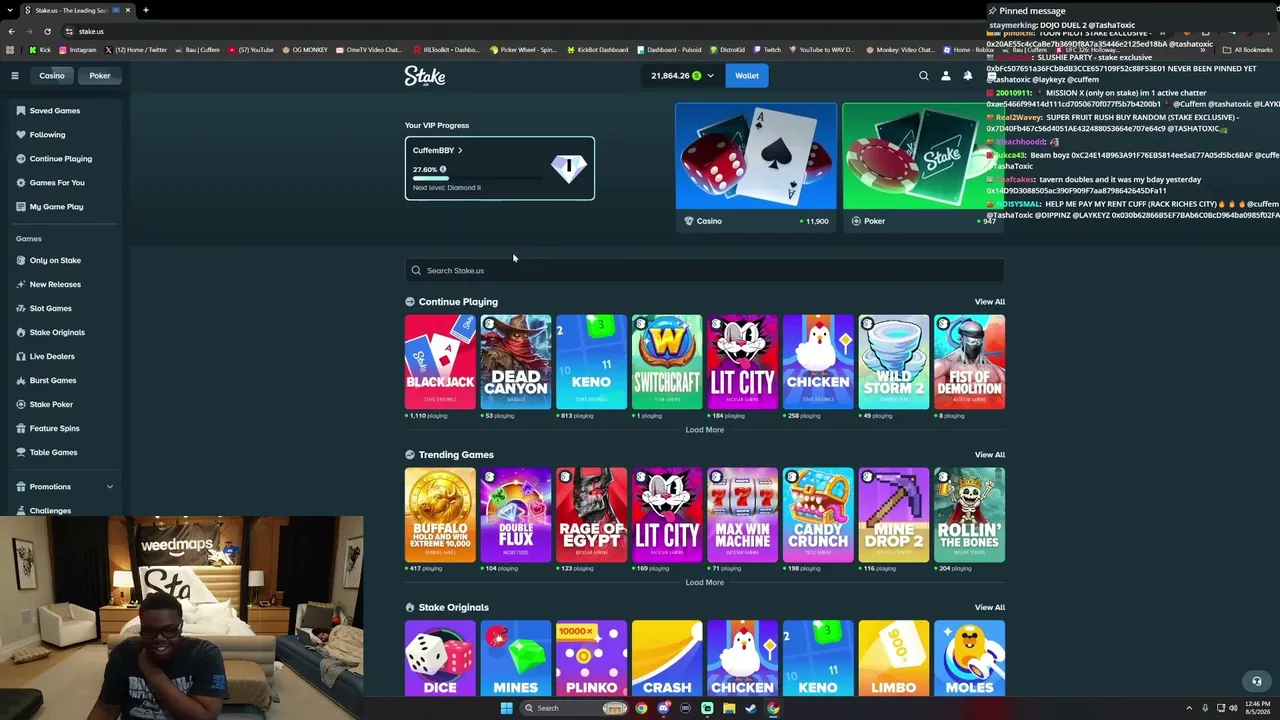This screenshot has height=720, width=1280.
Task: Click the browser back arrow
Action: [x=11, y=31]
